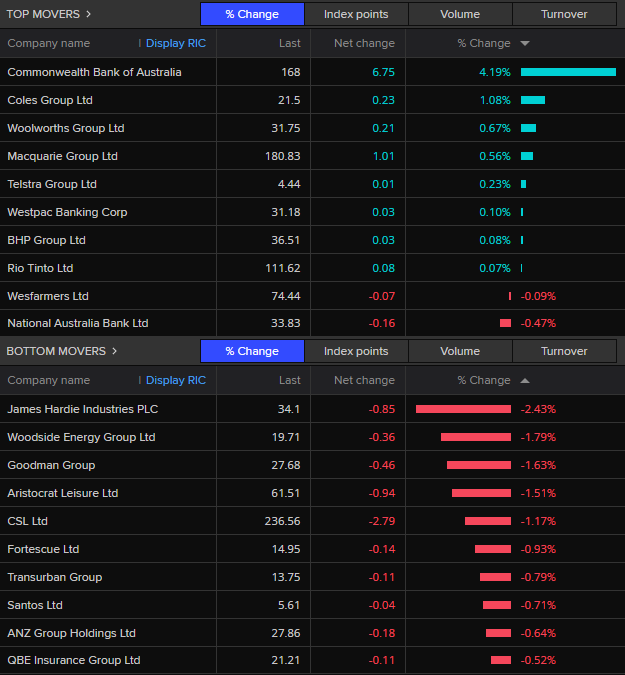Click the -0.47% change value
Image resolution: width=625 pixels, height=675 pixels.
pos(538,323)
